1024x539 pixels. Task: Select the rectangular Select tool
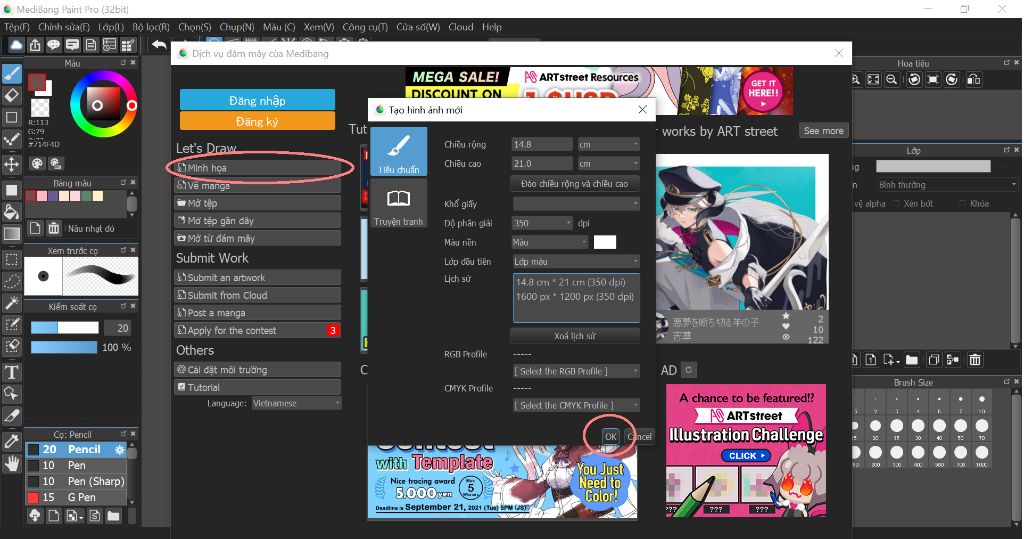12,259
